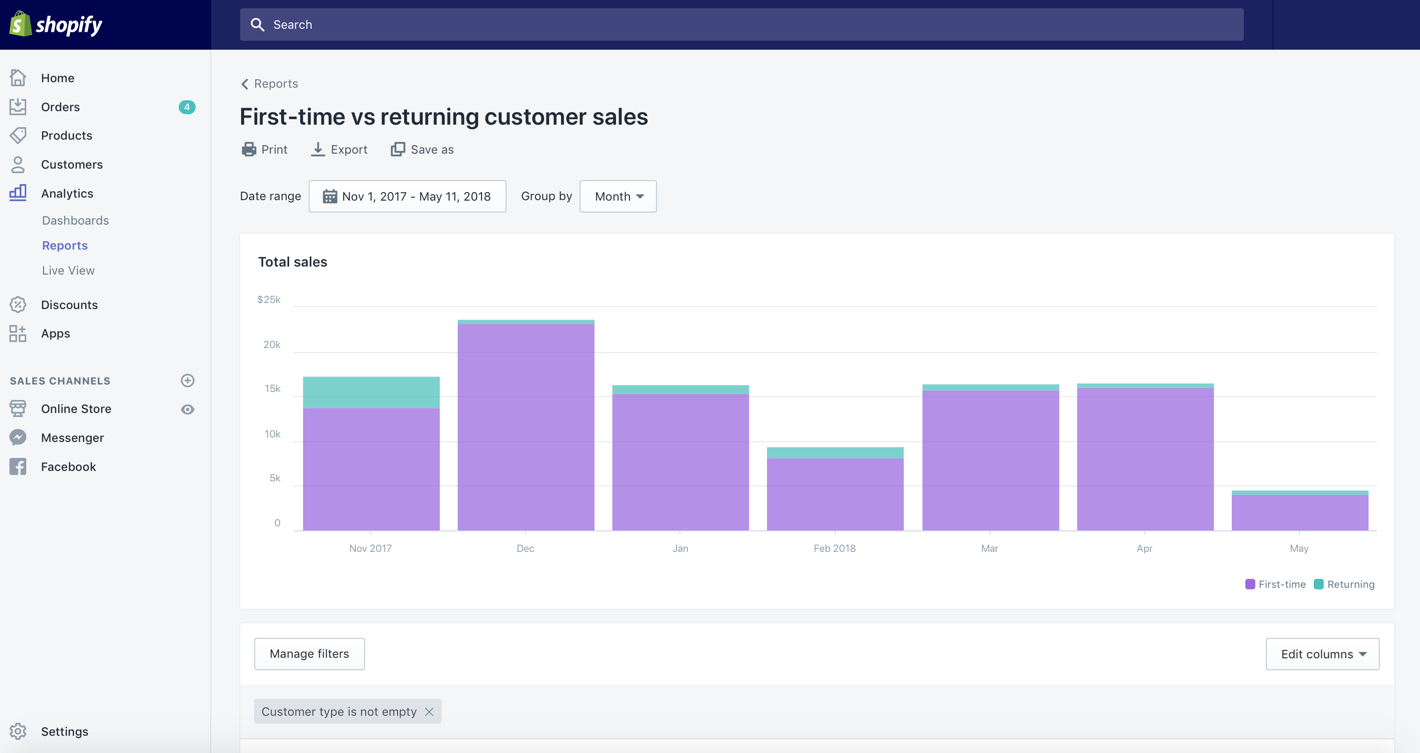Click the $25k axis label
Image resolution: width=1420 pixels, height=753 pixels.
269,299
